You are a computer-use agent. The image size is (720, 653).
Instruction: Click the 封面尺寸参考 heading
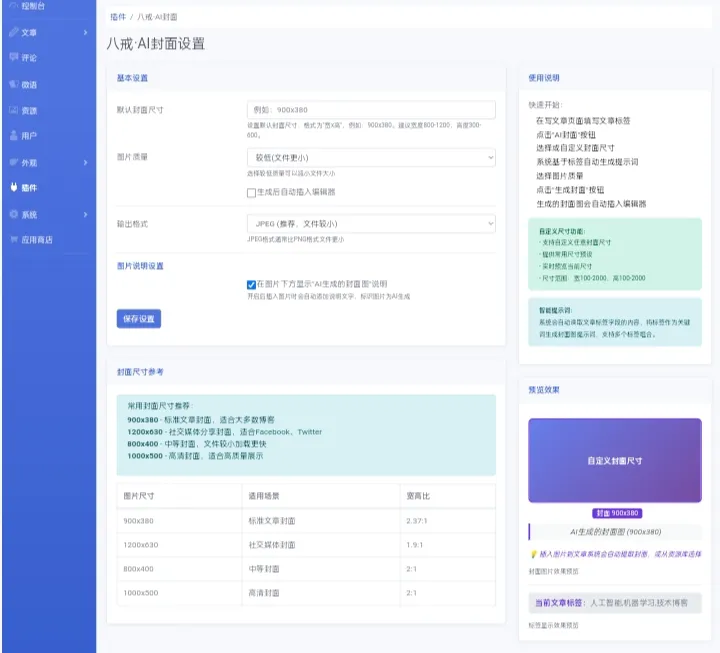click(x=140, y=372)
